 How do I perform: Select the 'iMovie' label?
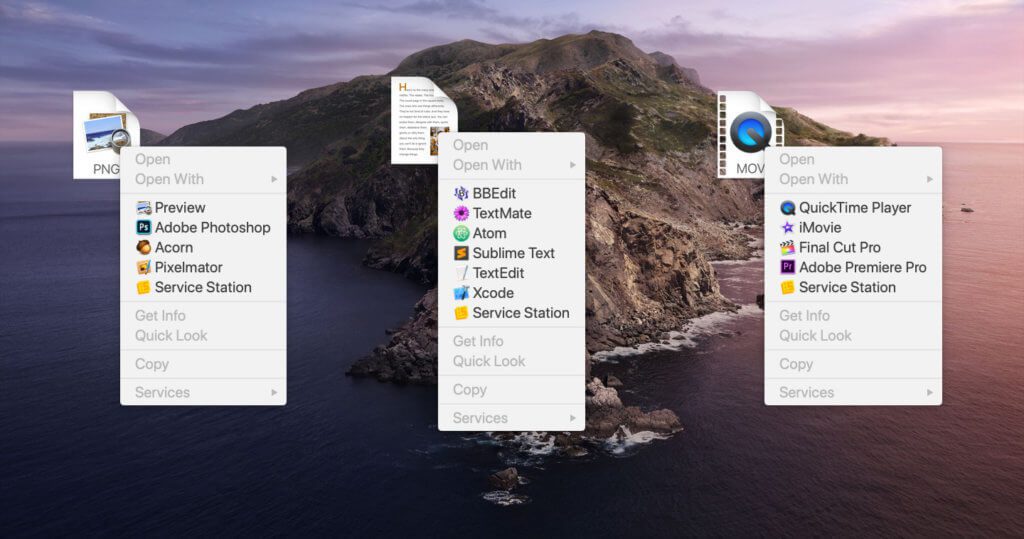click(820, 227)
